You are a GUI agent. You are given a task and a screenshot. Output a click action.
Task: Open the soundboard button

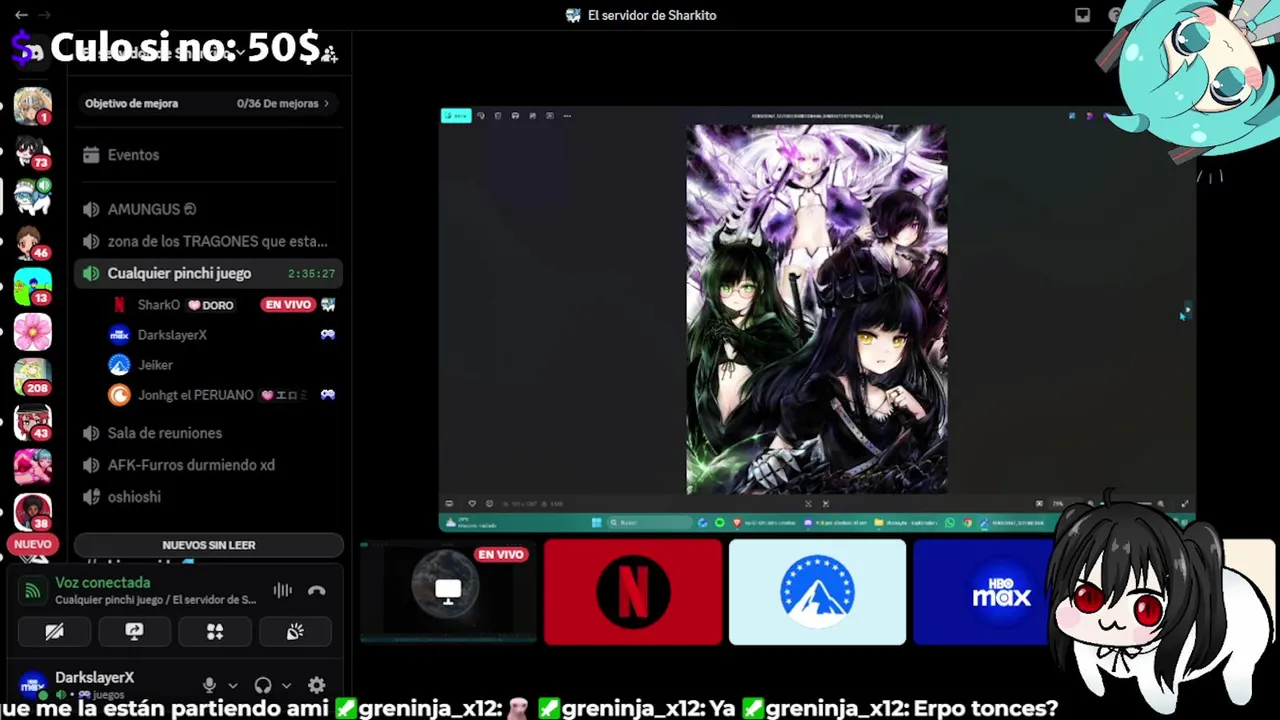pos(295,632)
